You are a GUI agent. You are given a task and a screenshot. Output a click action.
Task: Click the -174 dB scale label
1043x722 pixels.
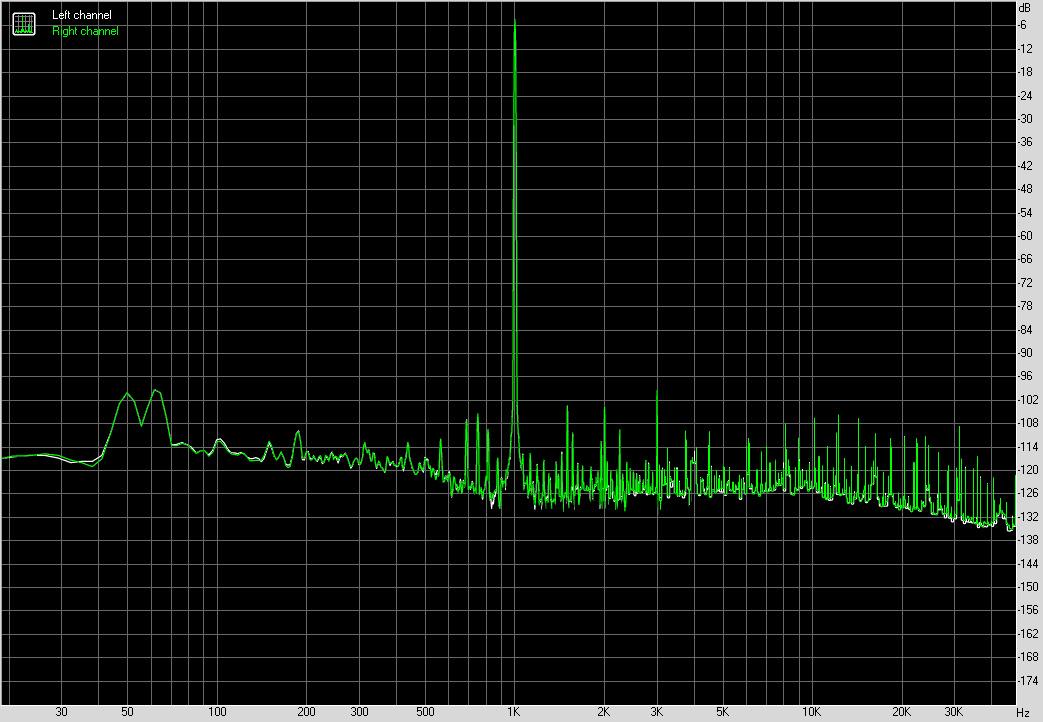point(1024,680)
